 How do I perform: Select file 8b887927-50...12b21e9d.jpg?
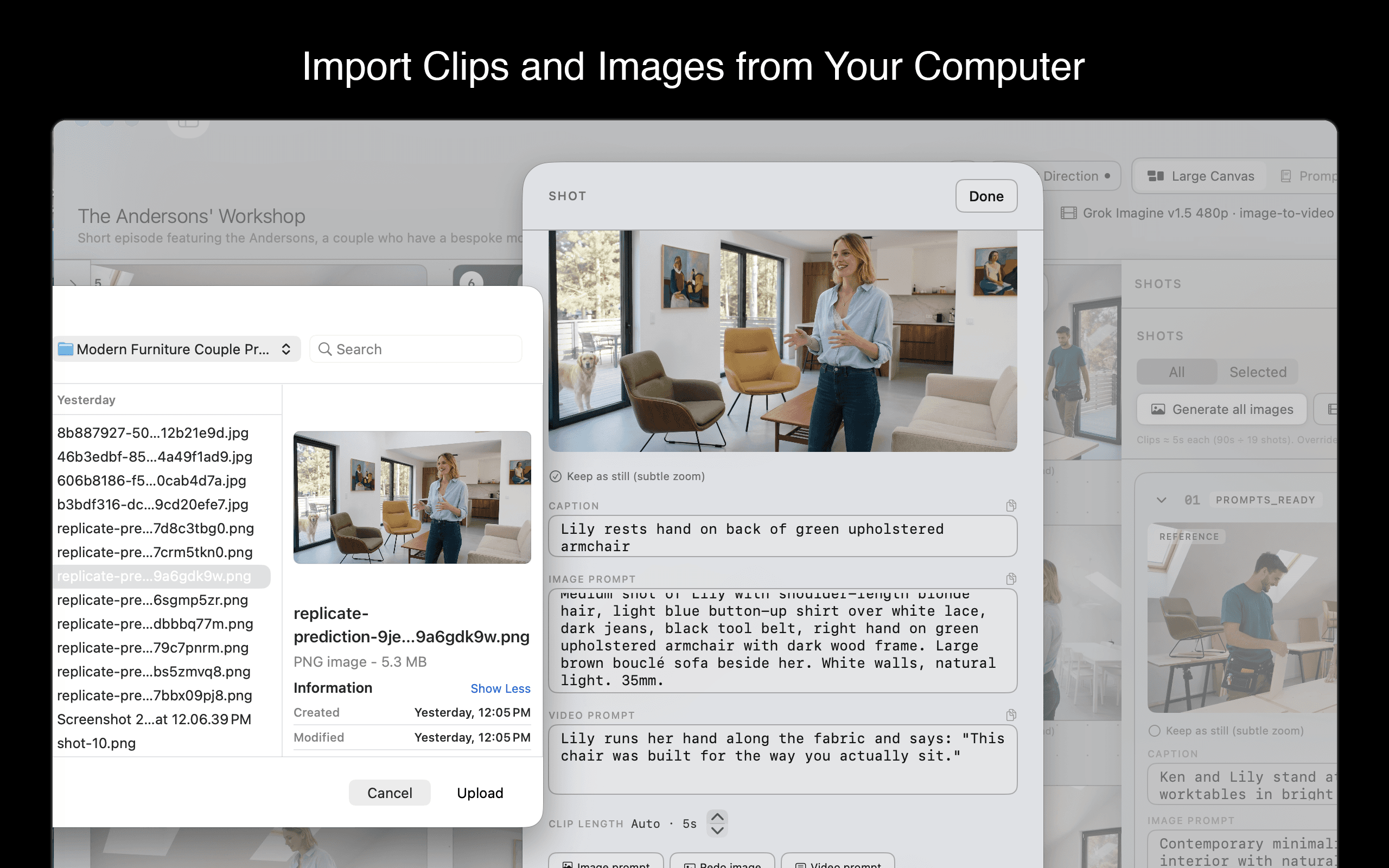click(152, 433)
